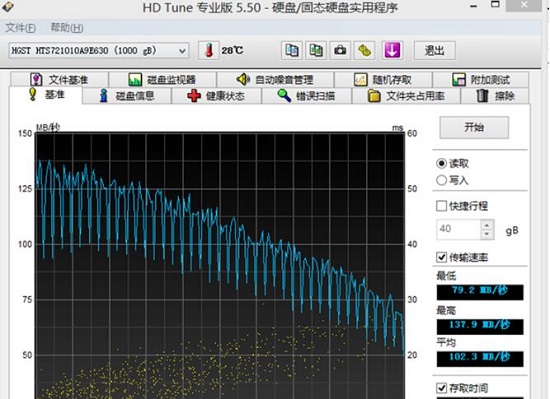Click the HD Tune app icon in title bar
This screenshot has height=399, width=550.
(x=8, y=6)
